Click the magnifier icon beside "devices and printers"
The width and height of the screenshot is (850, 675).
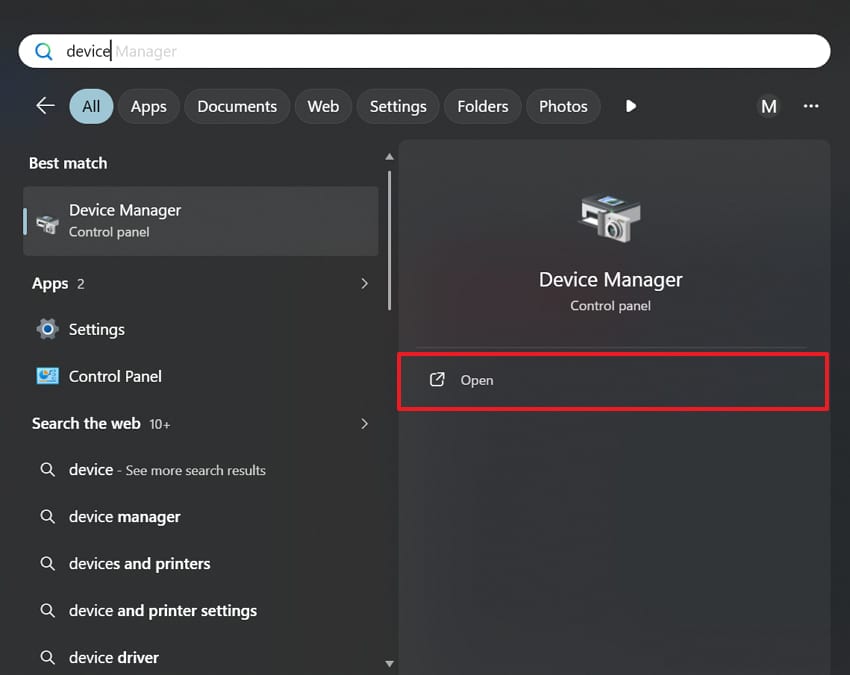pyautogui.click(x=48, y=564)
